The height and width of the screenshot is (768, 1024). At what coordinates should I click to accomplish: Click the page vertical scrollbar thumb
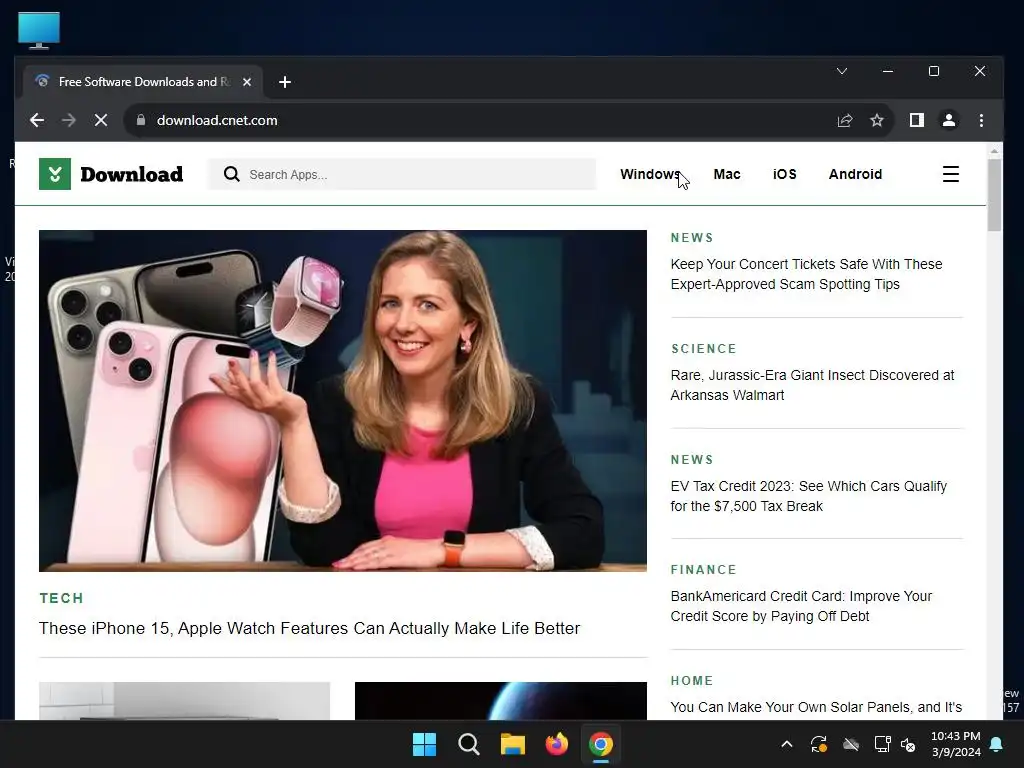[994, 195]
